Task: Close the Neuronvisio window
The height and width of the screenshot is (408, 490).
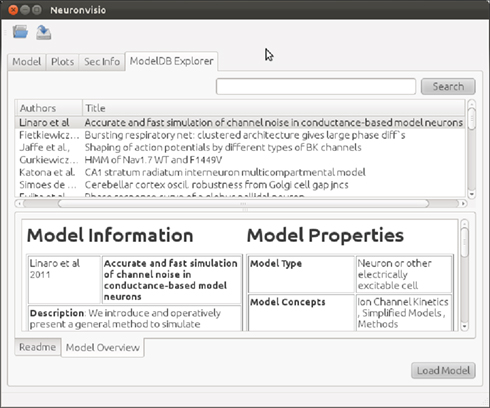Action: pyautogui.click(x=13, y=10)
